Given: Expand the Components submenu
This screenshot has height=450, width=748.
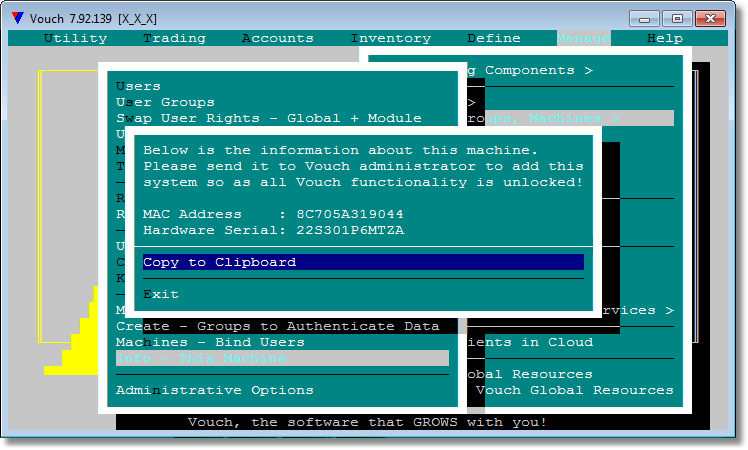Looking at the screenshot, I should point(530,70).
